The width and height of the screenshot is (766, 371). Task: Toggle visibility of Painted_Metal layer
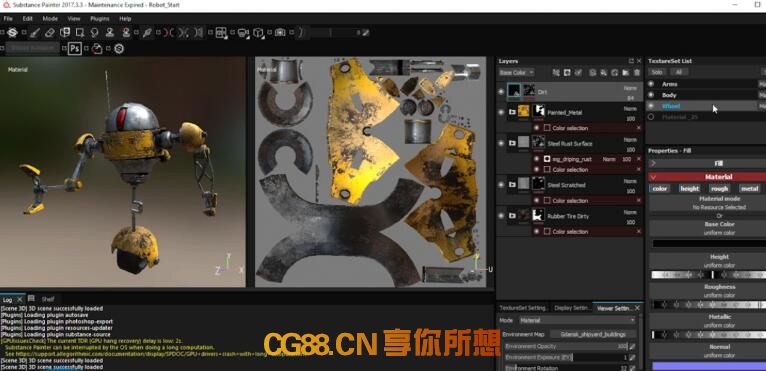click(x=501, y=112)
